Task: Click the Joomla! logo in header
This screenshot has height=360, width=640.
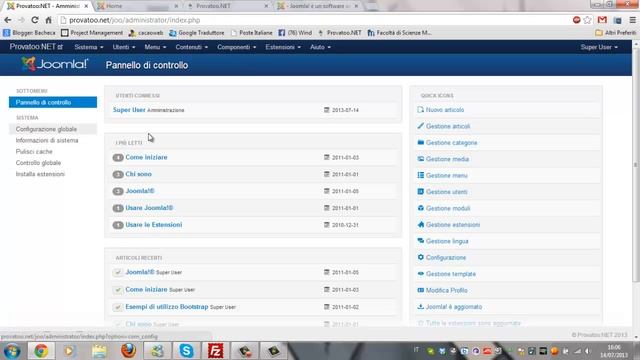Action: tap(54, 64)
